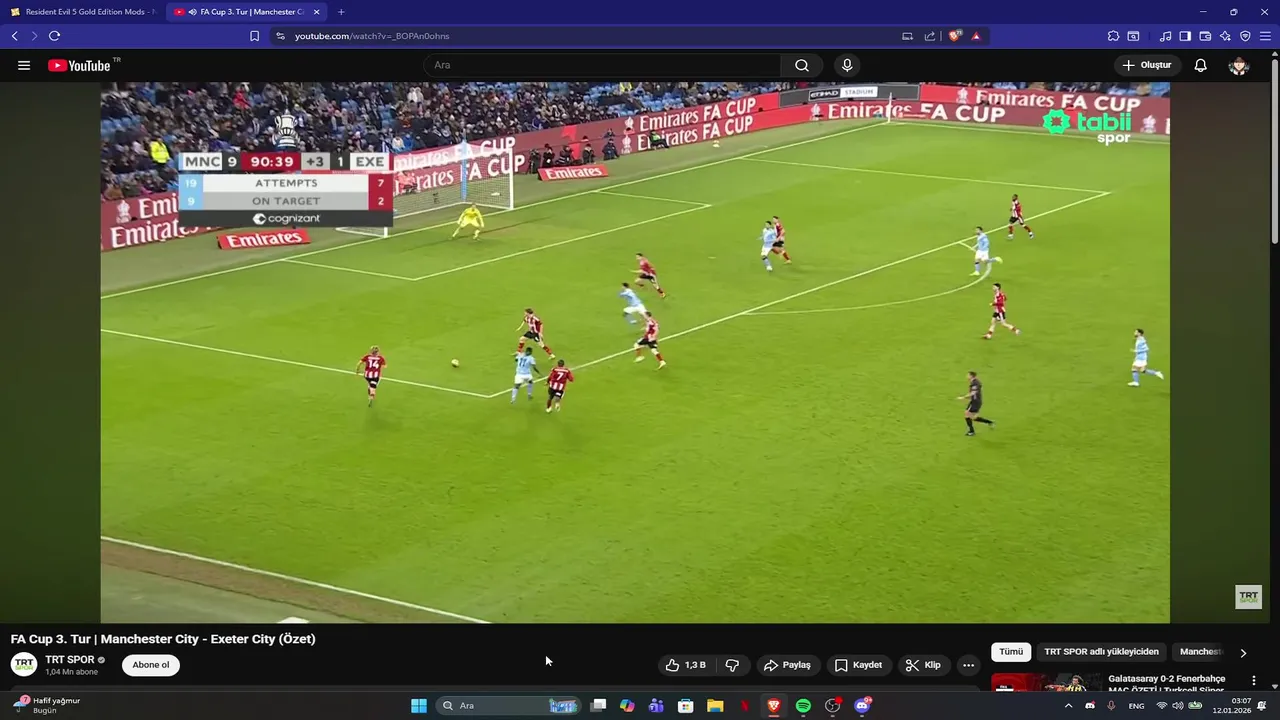Go back in browser history
This screenshot has width=1280, height=720.
pyautogui.click(x=14, y=36)
